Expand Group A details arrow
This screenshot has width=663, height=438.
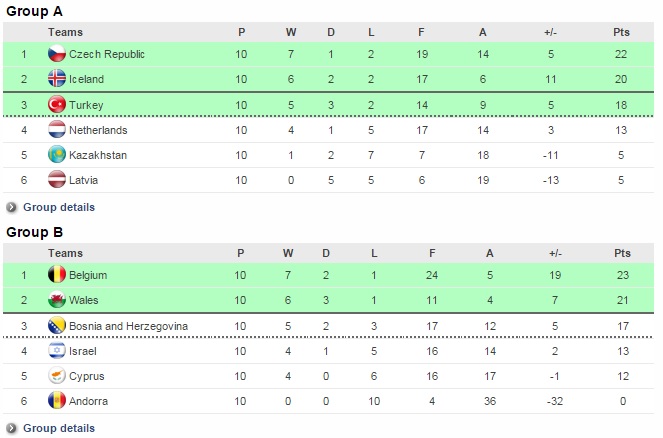pos(12,208)
